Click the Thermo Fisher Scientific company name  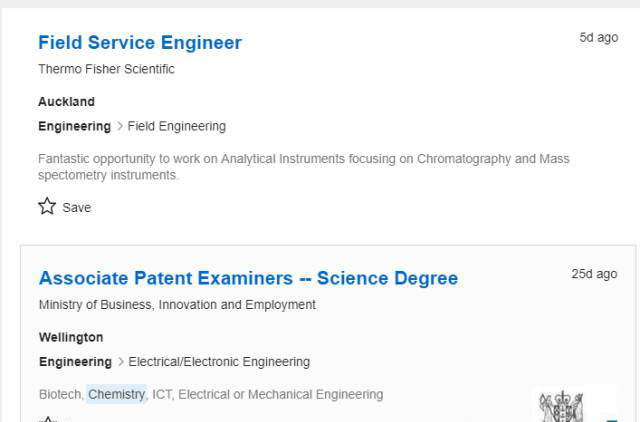106,69
